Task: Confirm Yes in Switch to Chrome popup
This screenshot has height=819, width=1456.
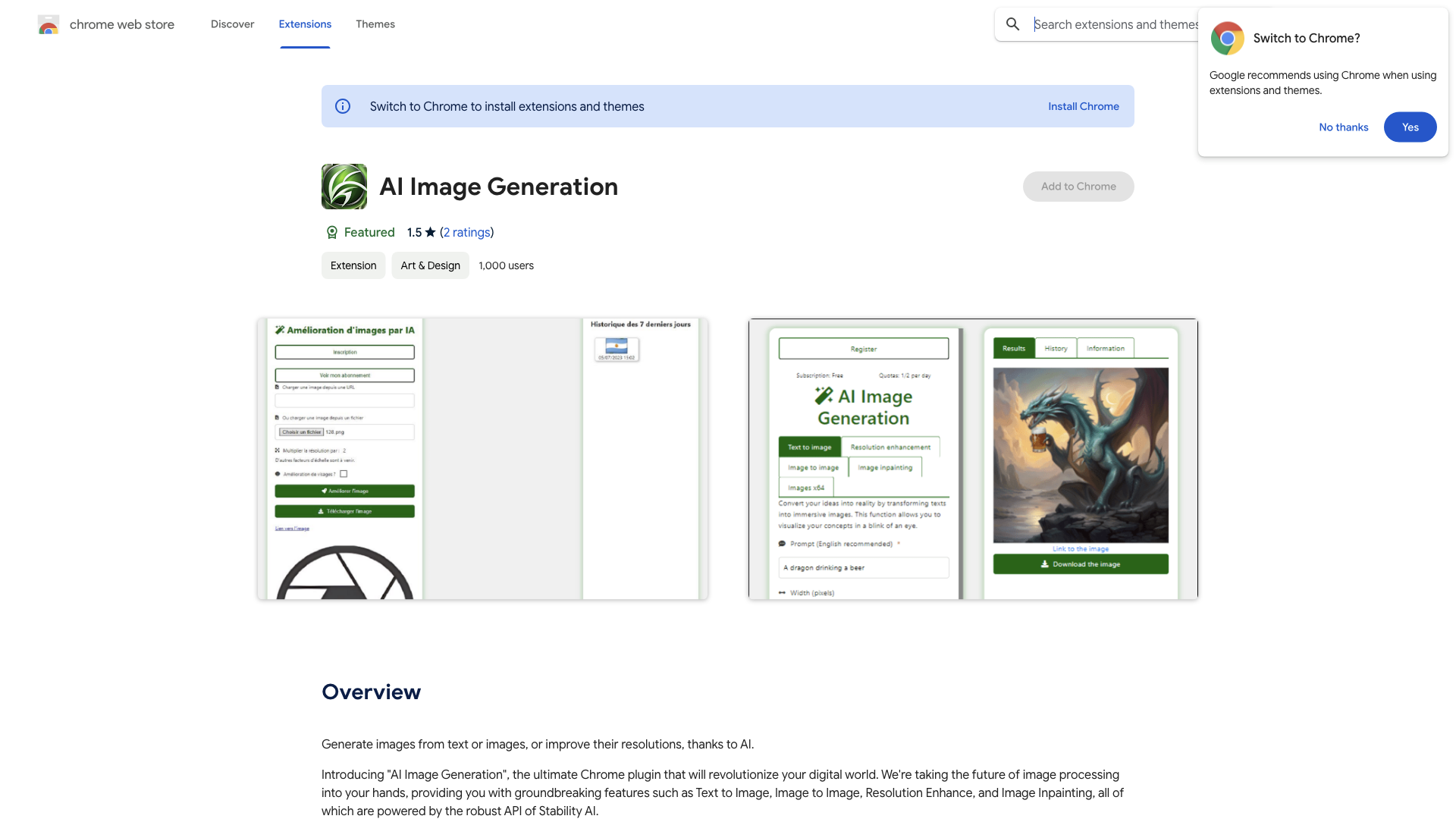Action: [1410, 127]
